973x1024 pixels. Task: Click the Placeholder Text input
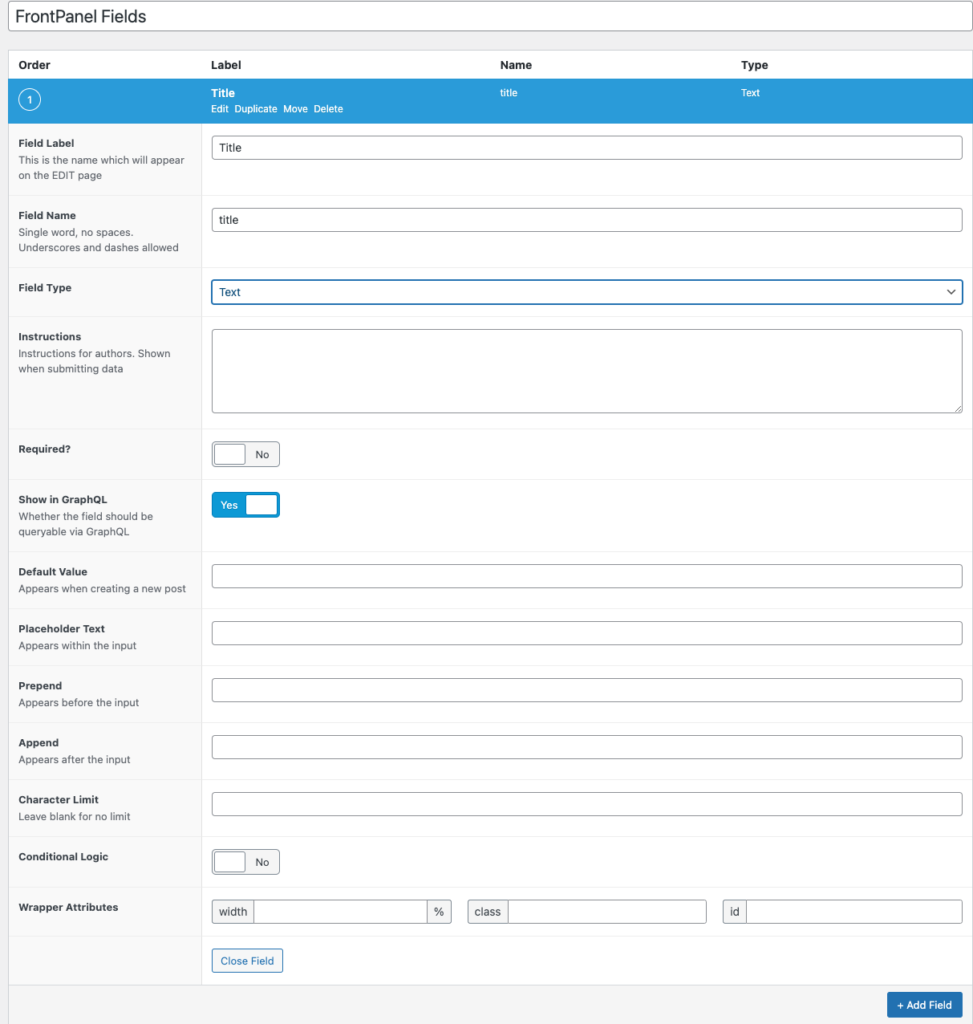coord(586,633)
